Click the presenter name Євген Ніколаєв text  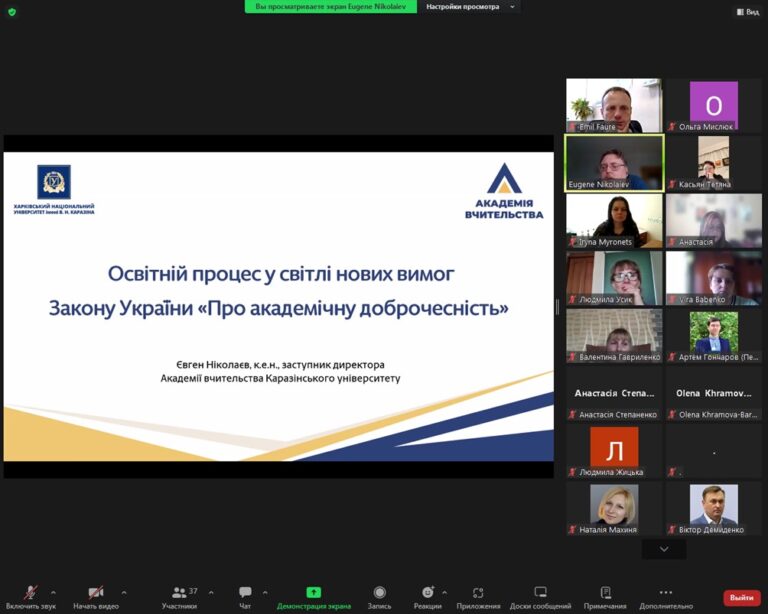click(x=213, y=365)
